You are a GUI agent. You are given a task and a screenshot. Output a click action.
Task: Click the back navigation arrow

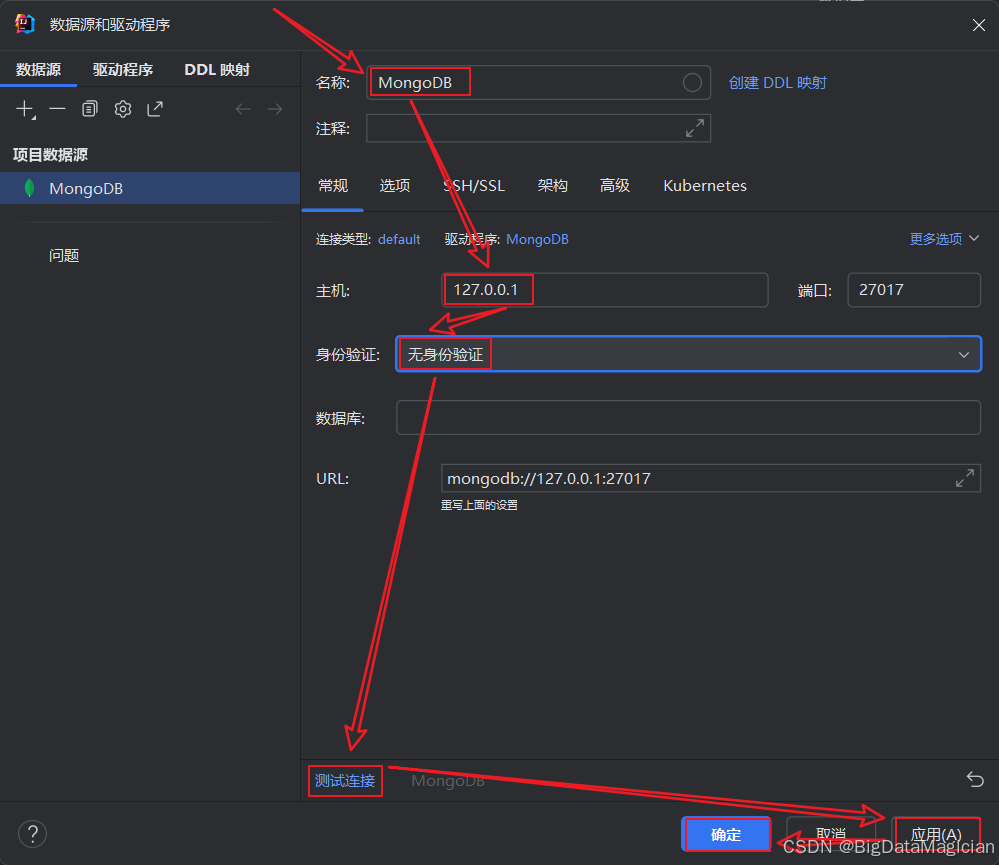pos(243,109)
